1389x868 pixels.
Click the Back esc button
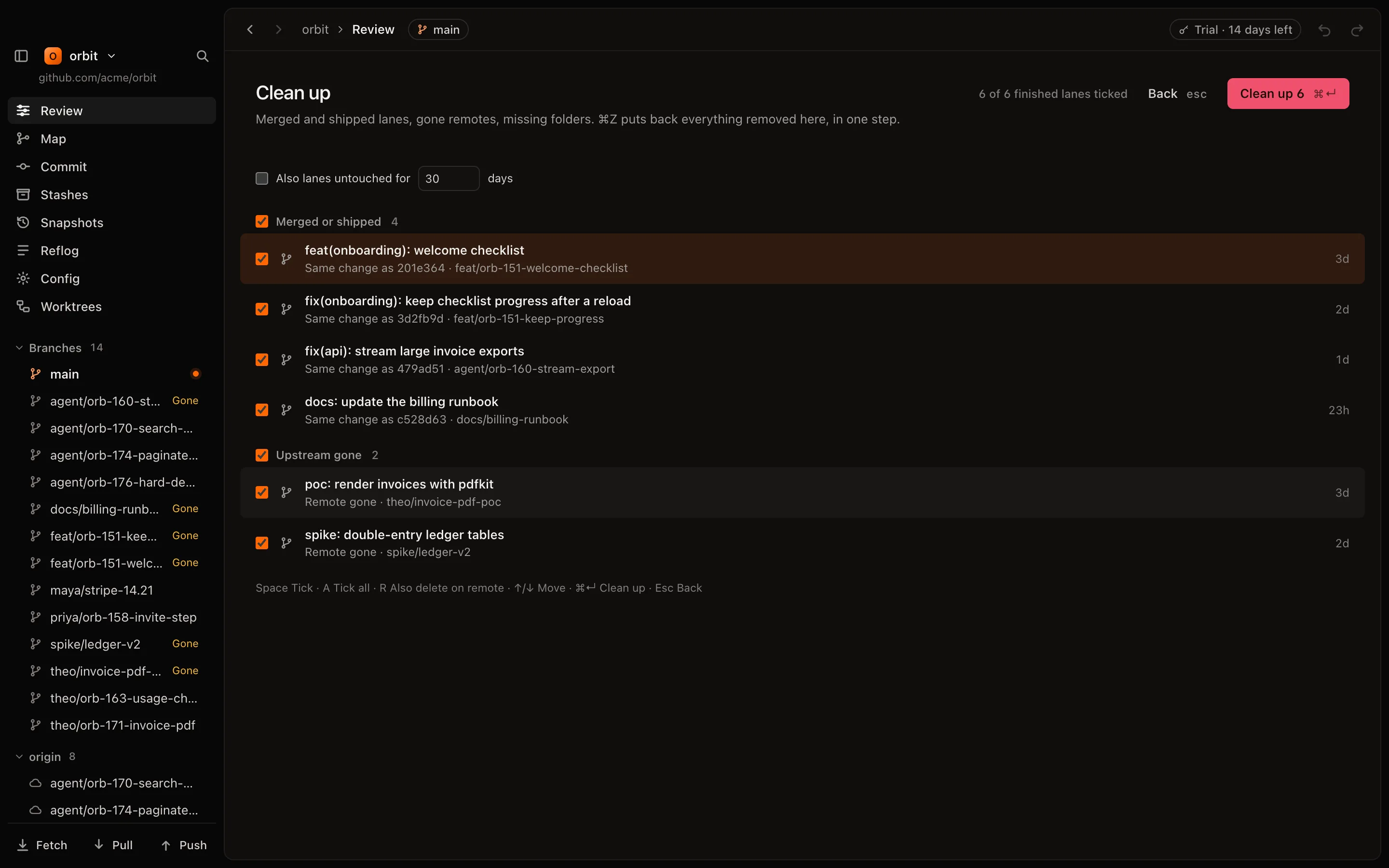1177,94
